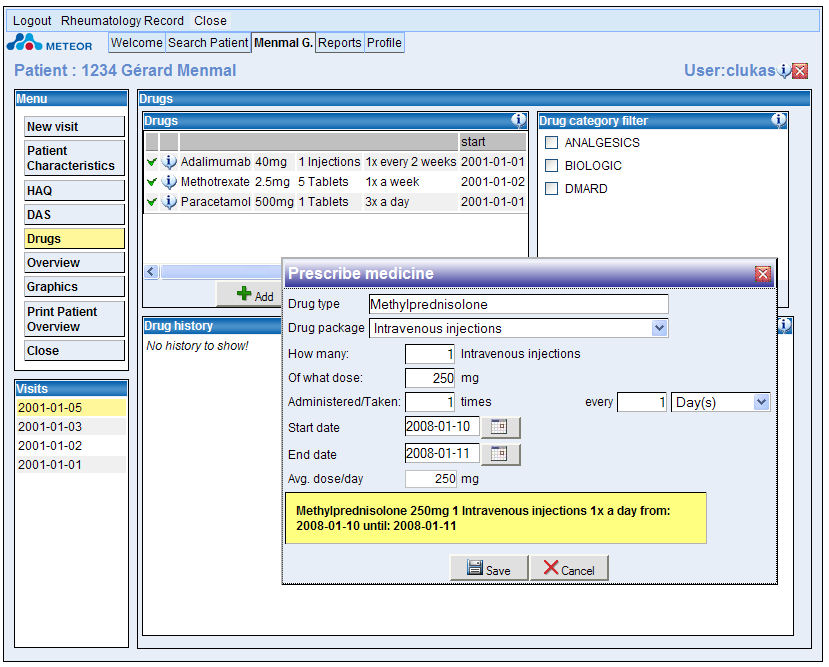The height and width of the screenshot is (667, 829).
Task: Switch to the Search Patient tab
Action: (208, 43)
